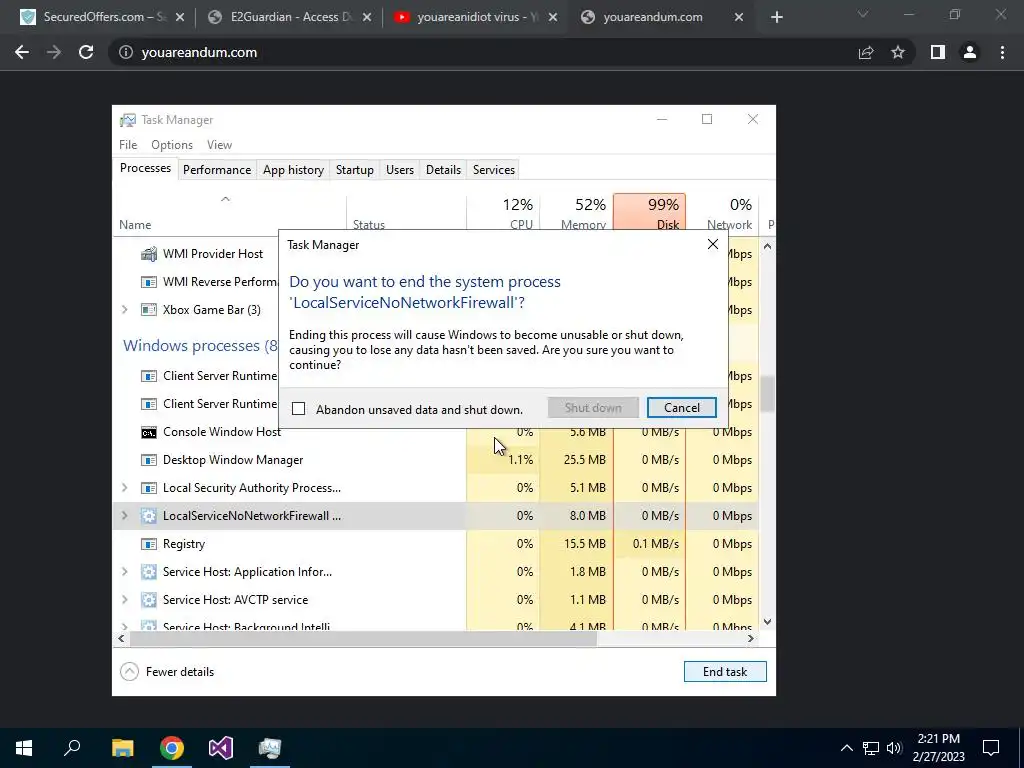Open the App history tab

[293, 170]
